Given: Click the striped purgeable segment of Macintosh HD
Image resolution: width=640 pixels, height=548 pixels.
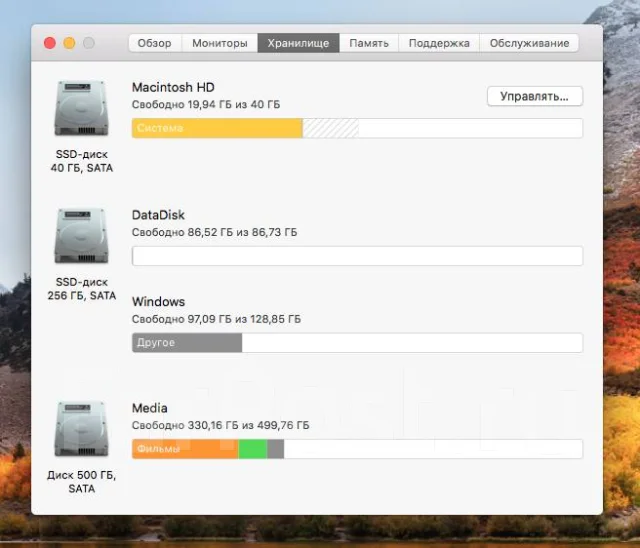Looking at the screenshot, I should click(x=331, y=128).
